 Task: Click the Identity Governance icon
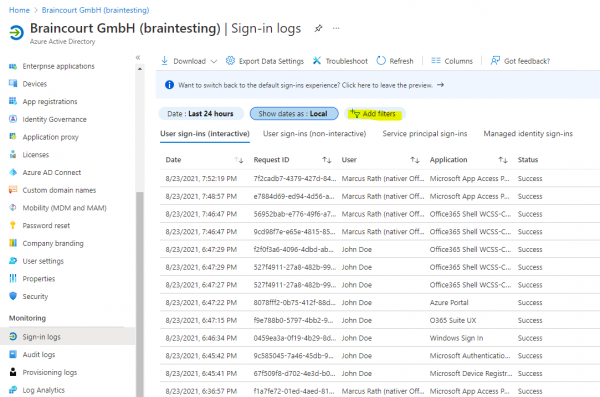13,119
